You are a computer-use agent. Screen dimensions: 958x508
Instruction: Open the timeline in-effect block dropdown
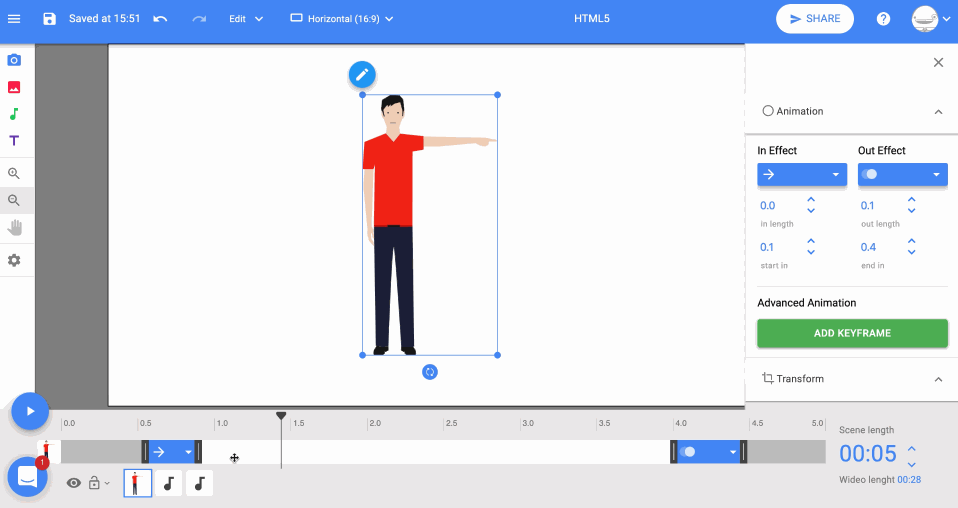pos(188,452)
